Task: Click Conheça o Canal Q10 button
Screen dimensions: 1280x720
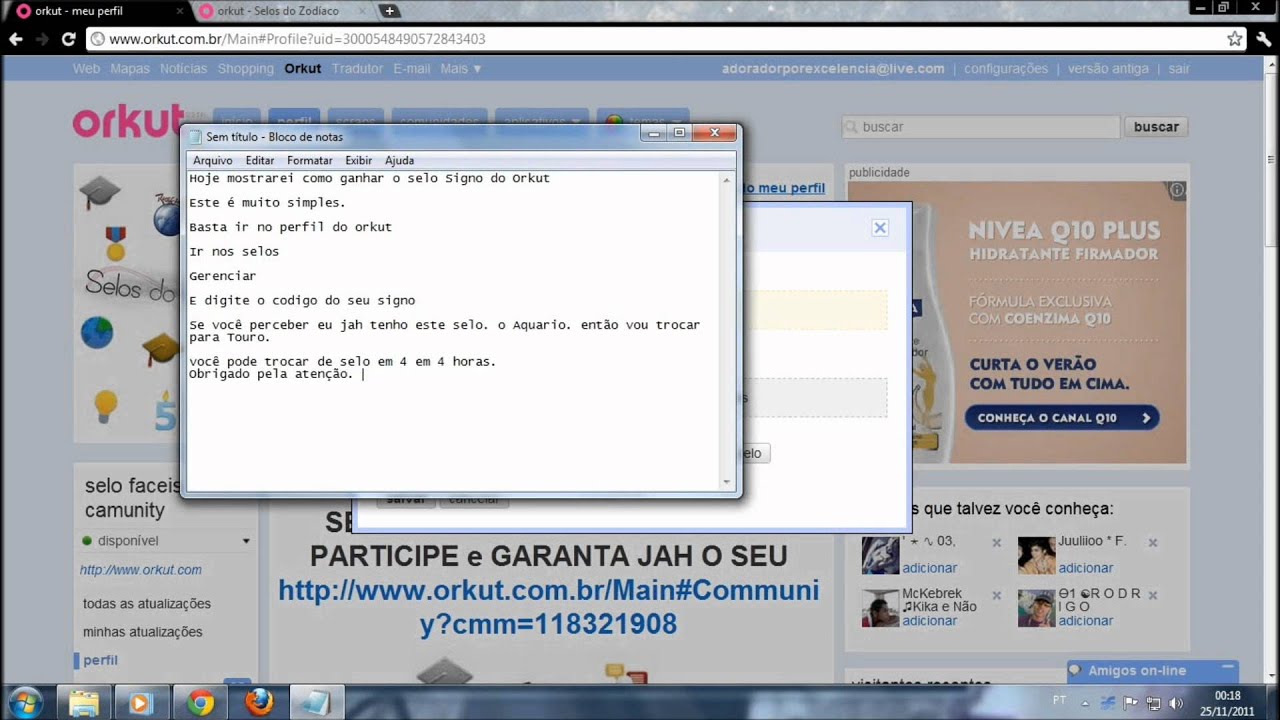Action: [x=1062, y=418]
